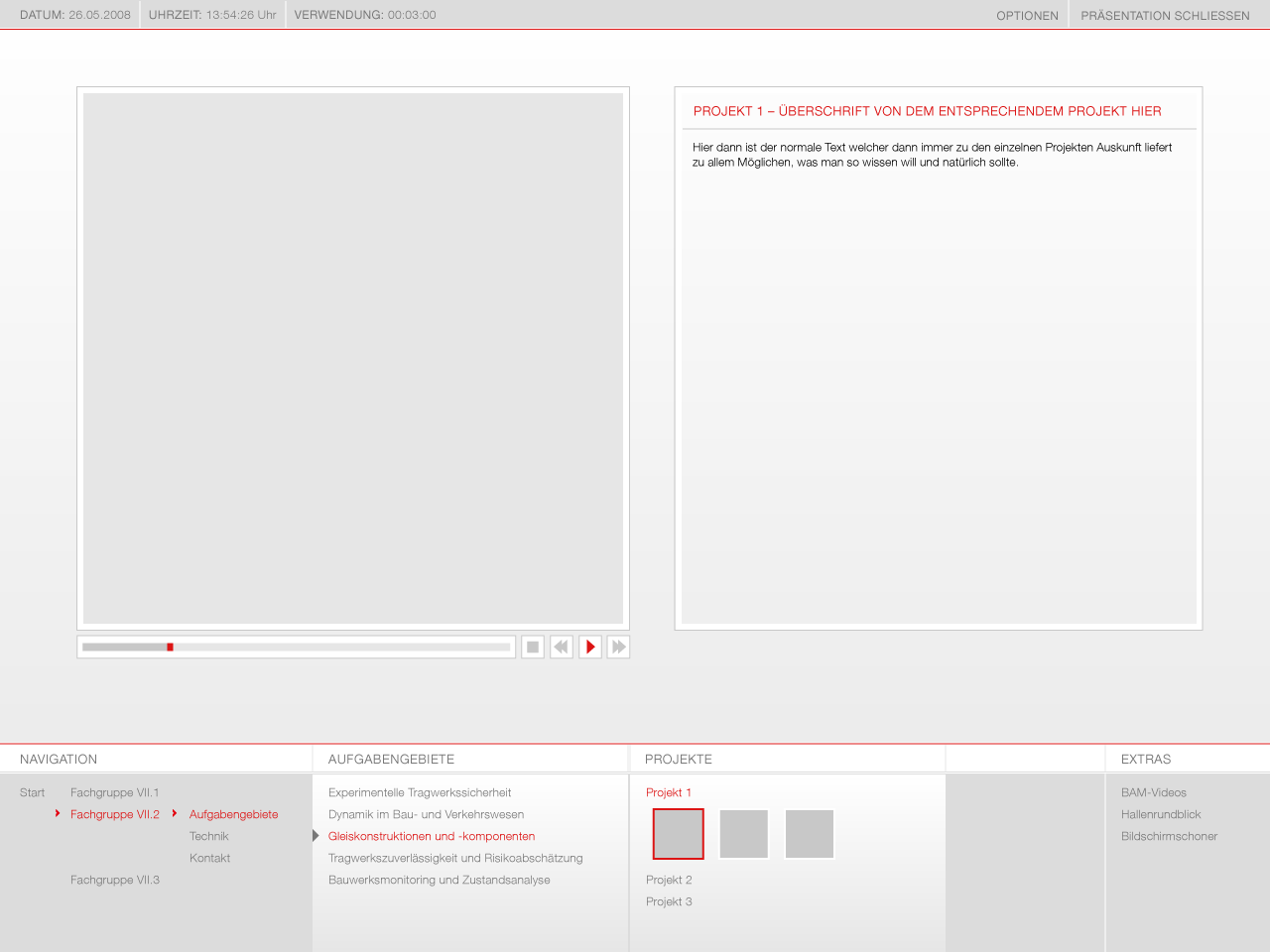Click the fast-forward button
Screen dimensions: 1270x952
tap(618, 647)
